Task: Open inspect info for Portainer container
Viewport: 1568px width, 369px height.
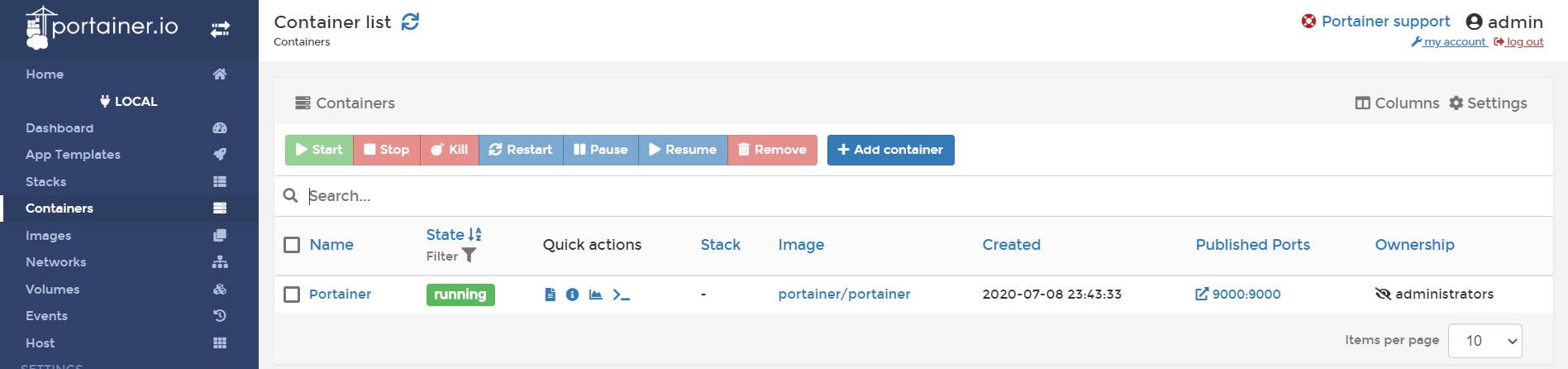Action: pos(572,295)
